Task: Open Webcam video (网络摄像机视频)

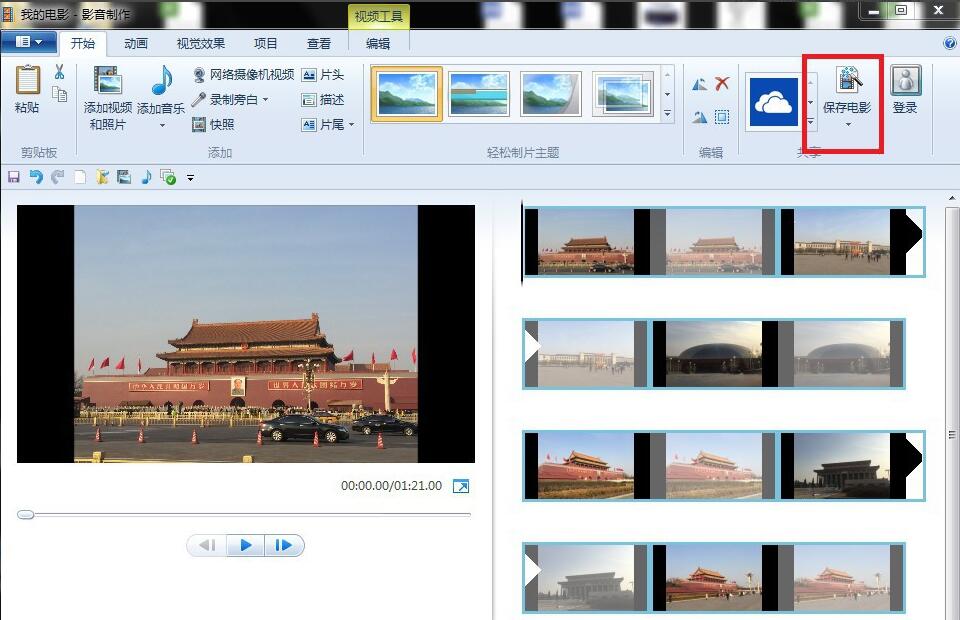Action: pos(244,75)
